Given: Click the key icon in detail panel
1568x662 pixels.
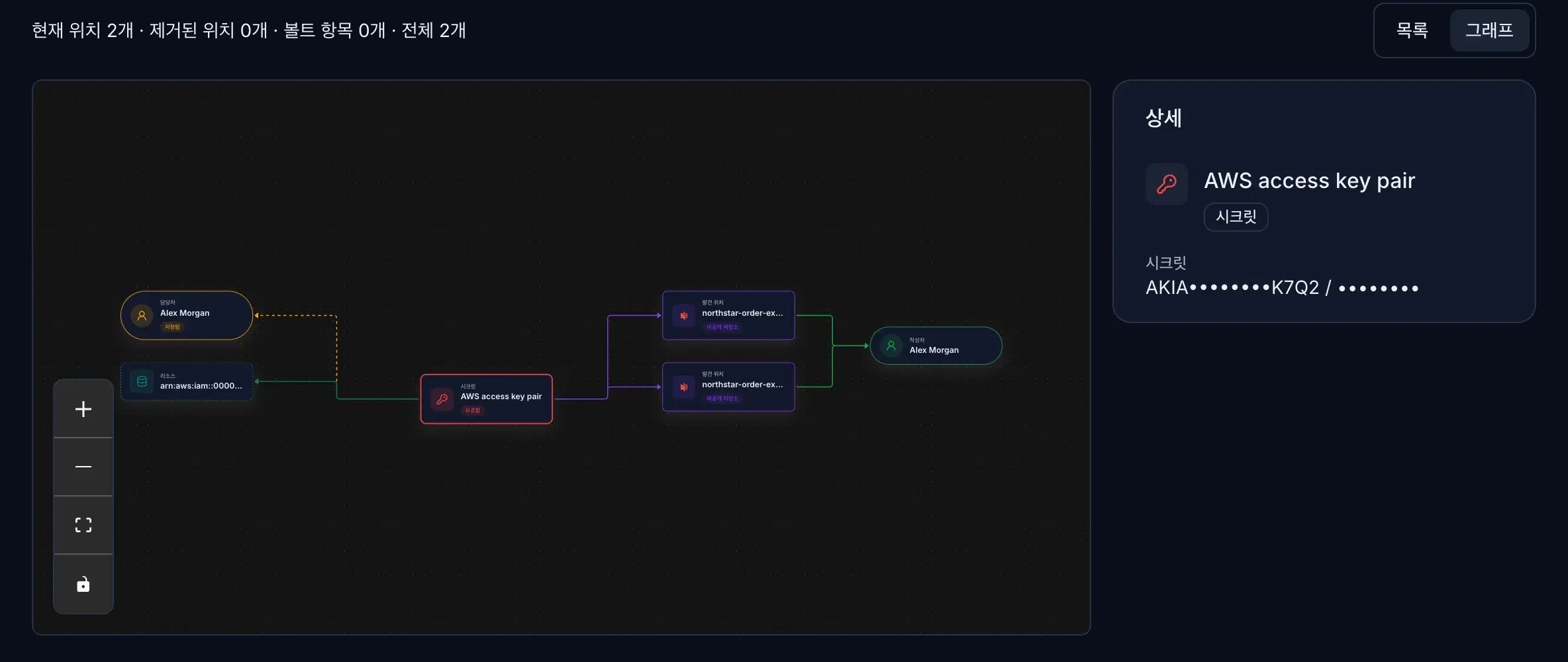Looking at the screenshot, I should coord(1167,184).
